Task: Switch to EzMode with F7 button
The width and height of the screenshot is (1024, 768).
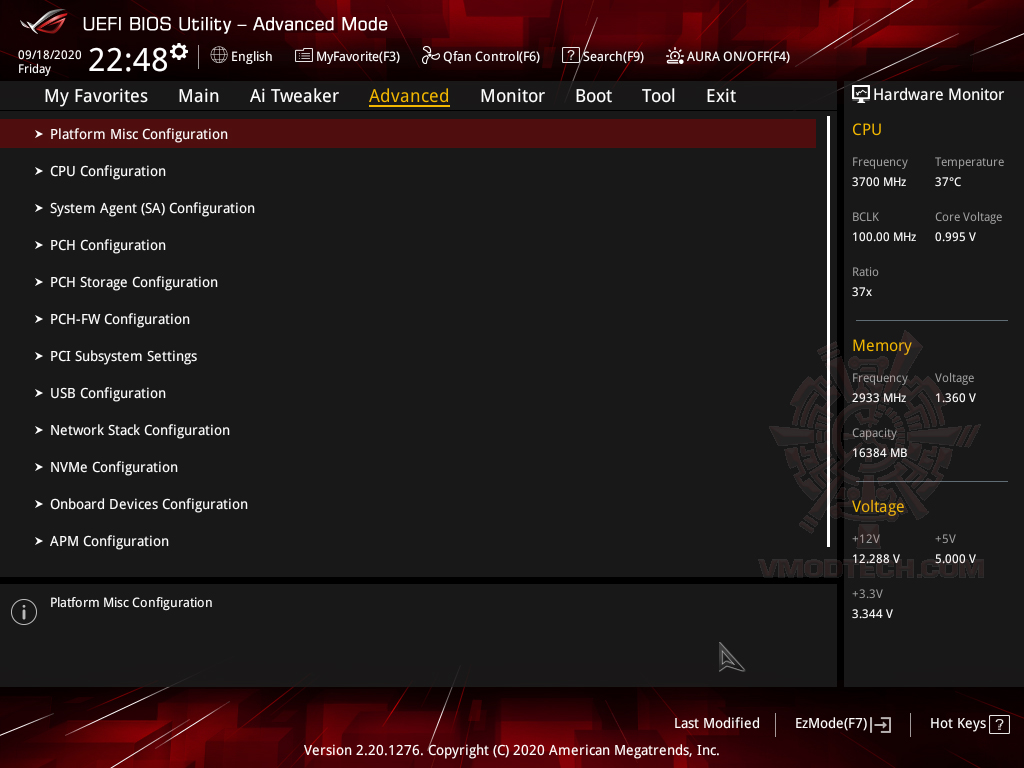Action: point(843,723)
